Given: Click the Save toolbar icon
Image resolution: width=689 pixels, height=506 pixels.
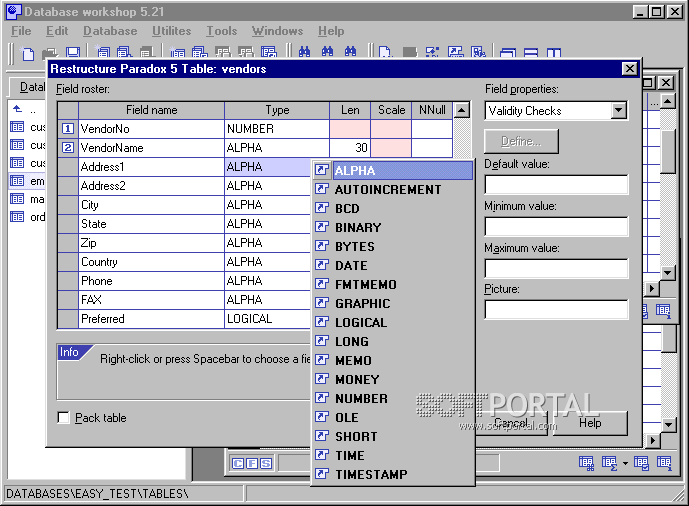Looking at the screenshot, I should [x=73, y=53].
